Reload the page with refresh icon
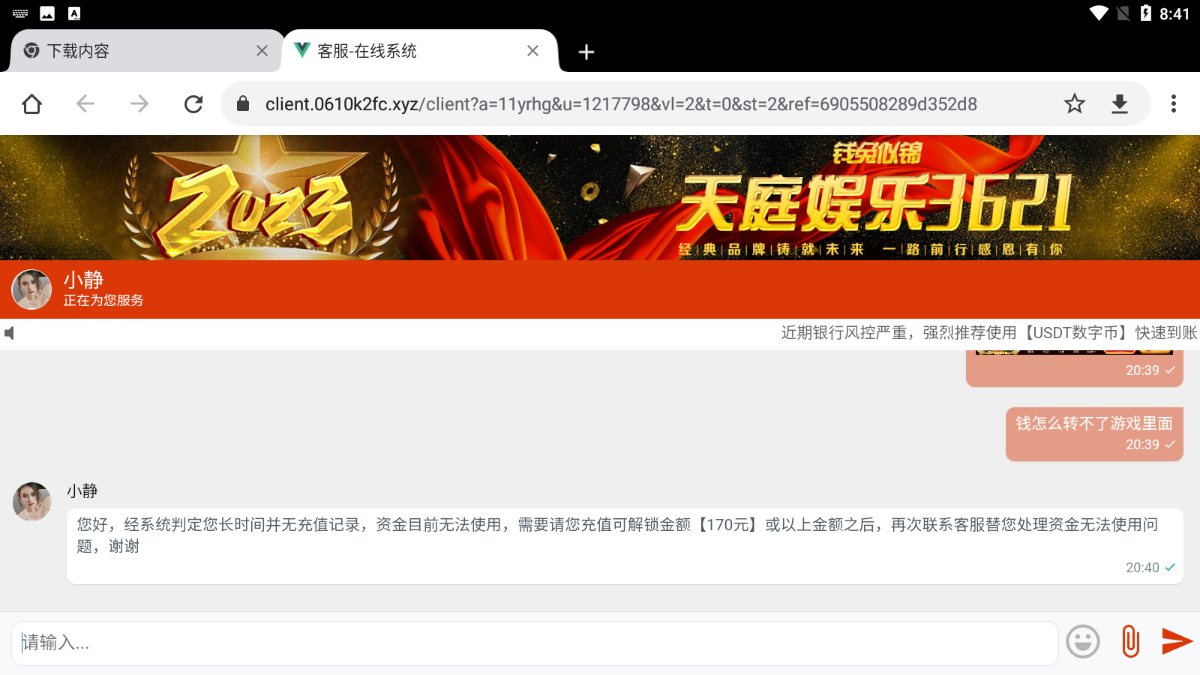1200x675 pixels. pos(193,104)
